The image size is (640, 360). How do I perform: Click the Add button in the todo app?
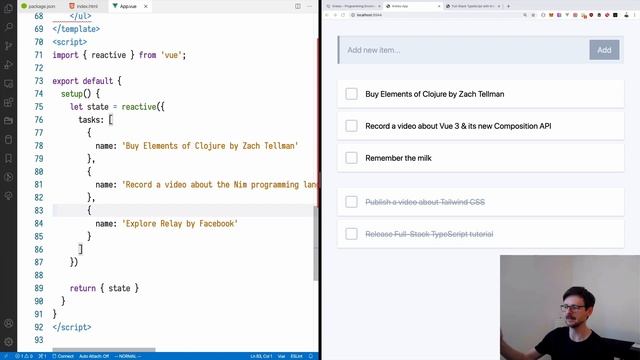[604, 50]
